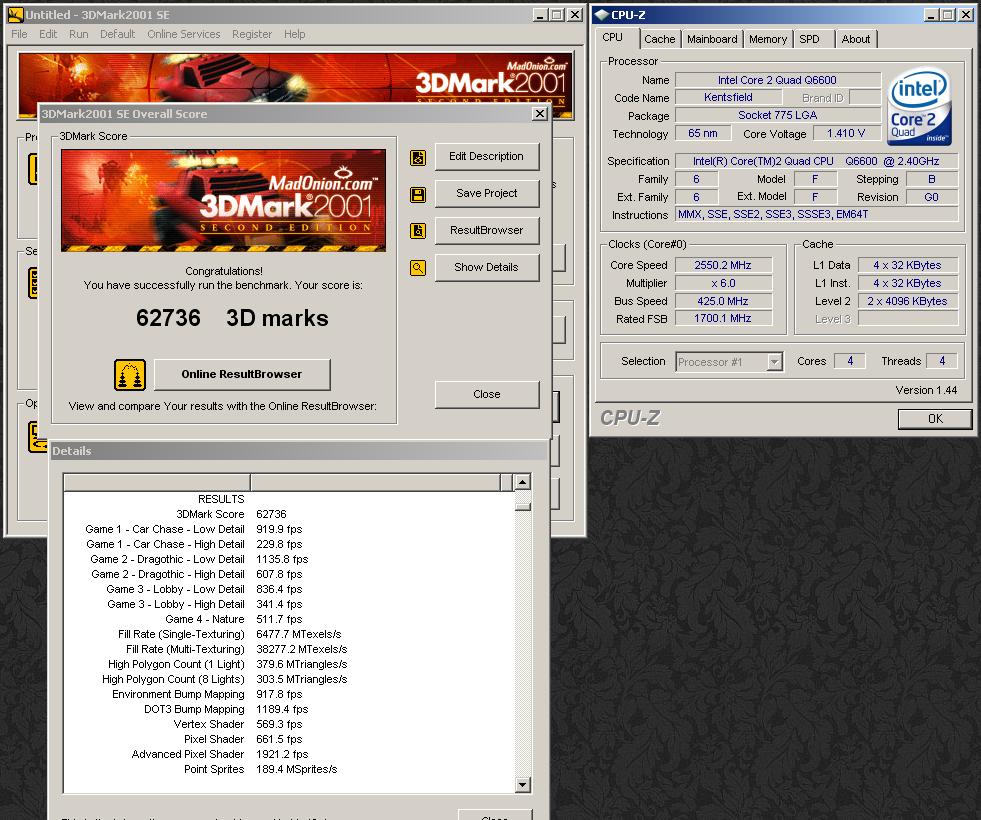The image size is (981, 820).
Task: Click Show Details button
Action: pos(487,267)
